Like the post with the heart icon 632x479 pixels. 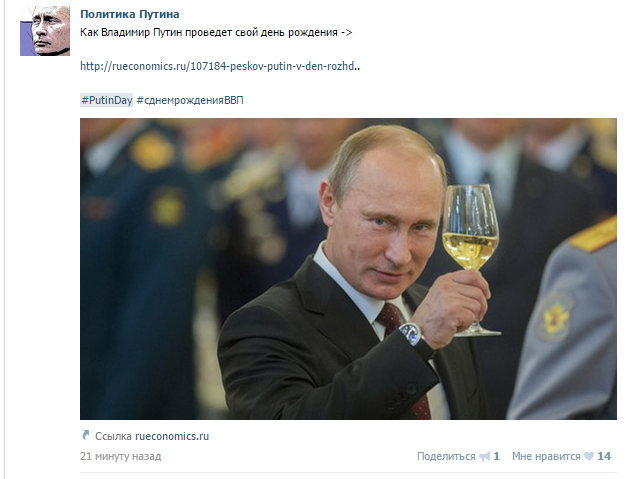(589, 456)
